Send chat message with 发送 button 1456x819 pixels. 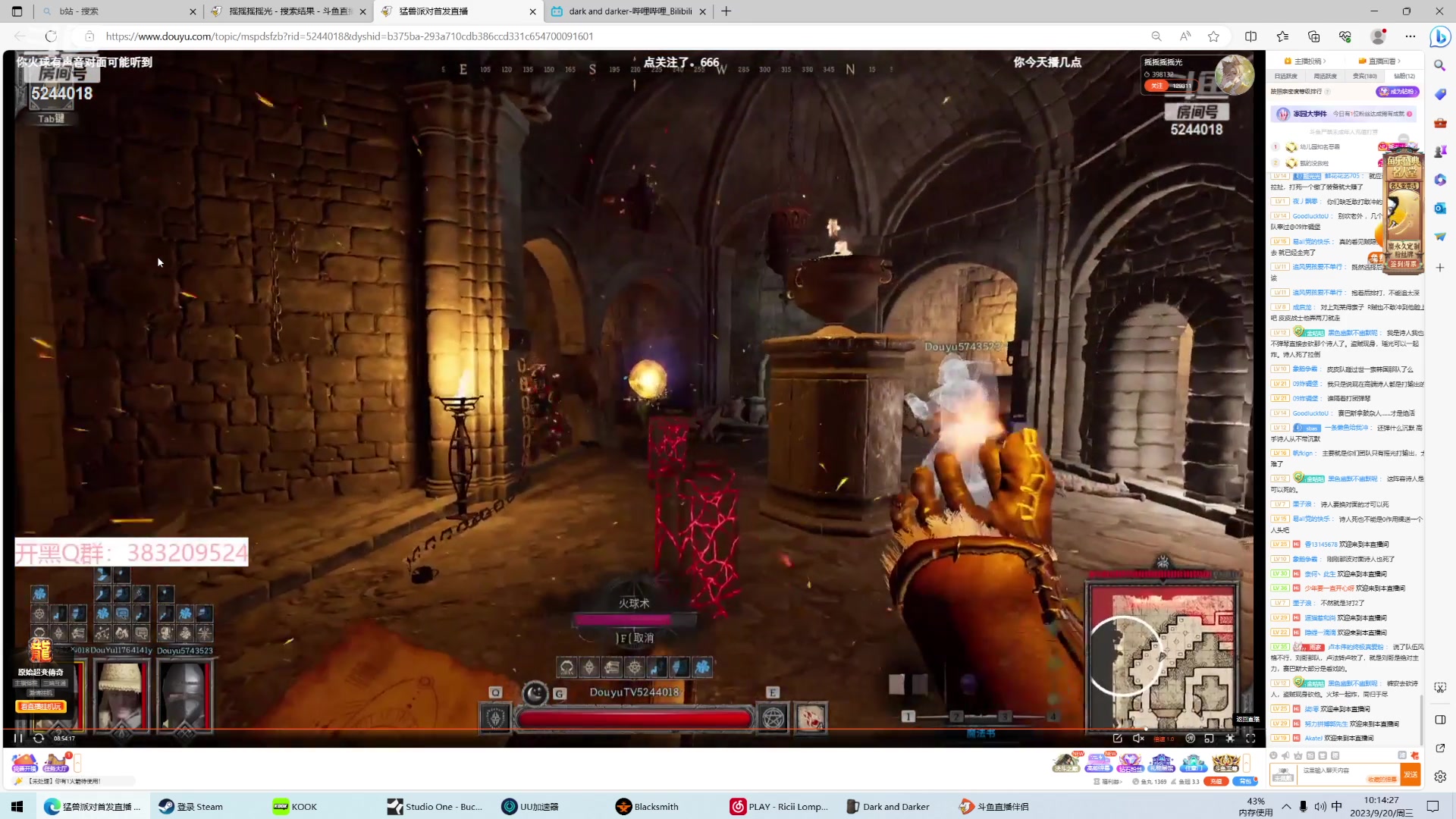(1410, 774)
